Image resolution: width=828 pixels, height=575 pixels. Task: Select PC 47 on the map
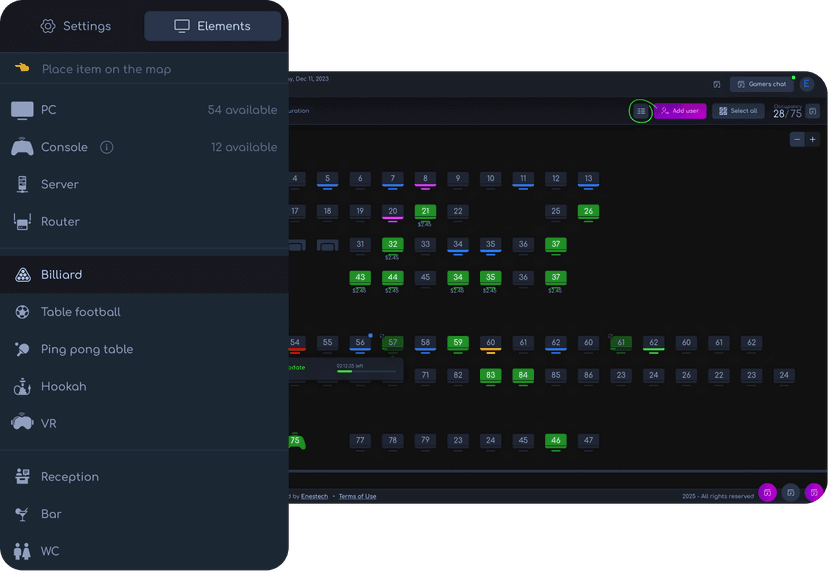coord(588,441)
